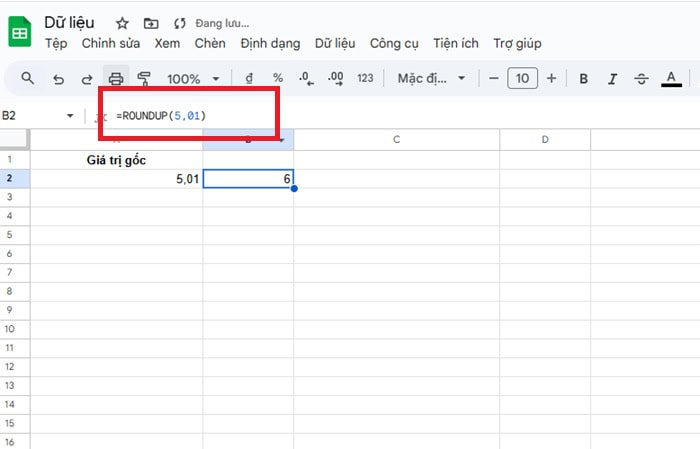Image resolution: width=700 pixels, height=449 pixels.
Task: Open the Trợ giúp menu
Action: pyautogui.click(x=517, y=44)
